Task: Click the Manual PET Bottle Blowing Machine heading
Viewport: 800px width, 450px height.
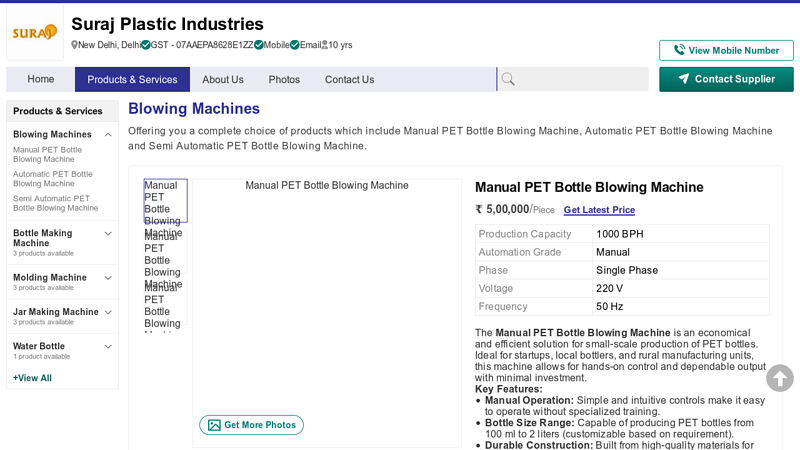Action: 589,187
